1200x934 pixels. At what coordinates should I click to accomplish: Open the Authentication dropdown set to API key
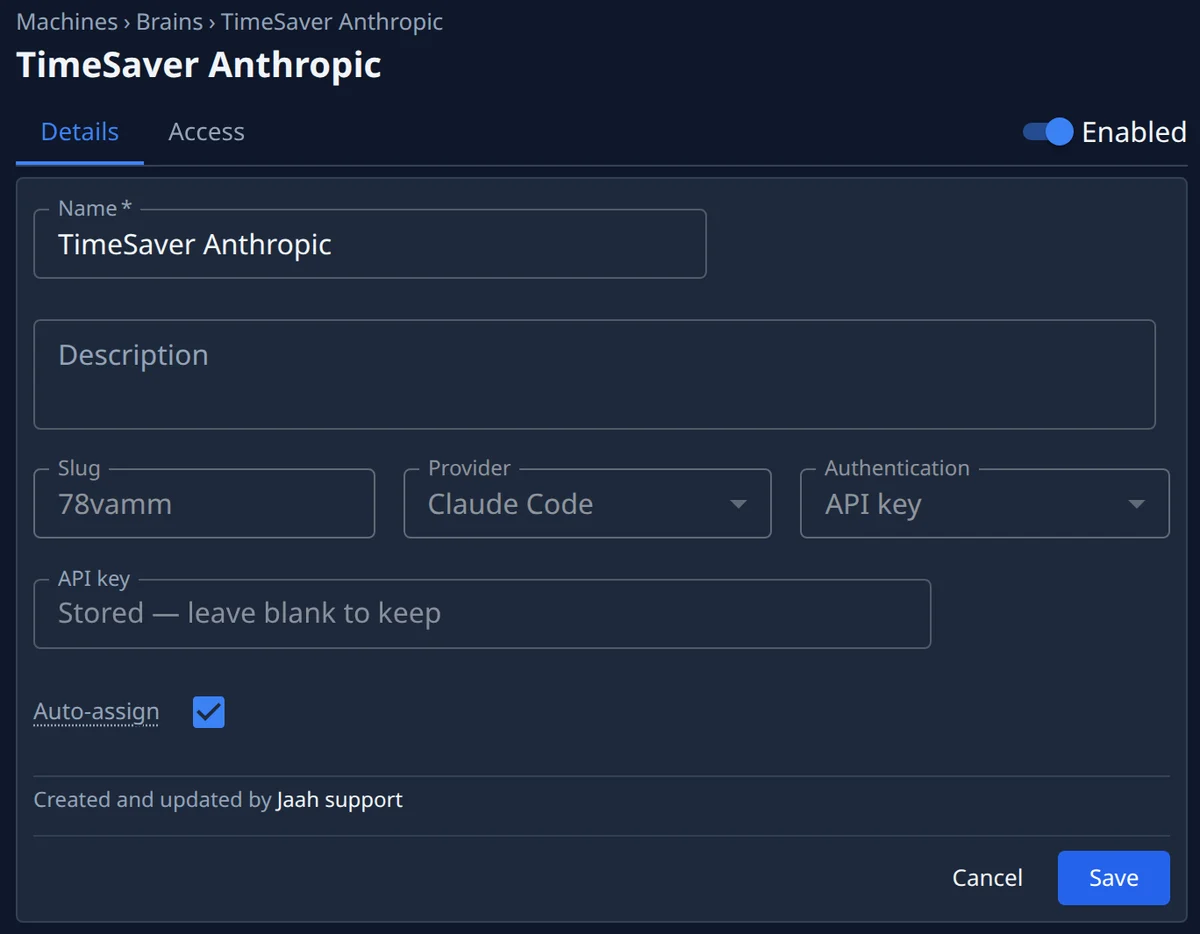click(x=984, y=504)
